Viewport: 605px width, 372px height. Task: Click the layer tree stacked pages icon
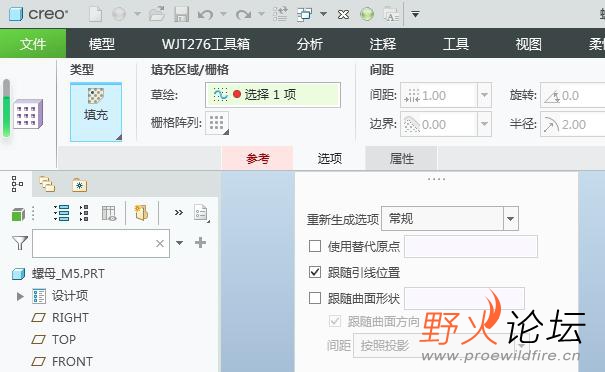(47, 184)
